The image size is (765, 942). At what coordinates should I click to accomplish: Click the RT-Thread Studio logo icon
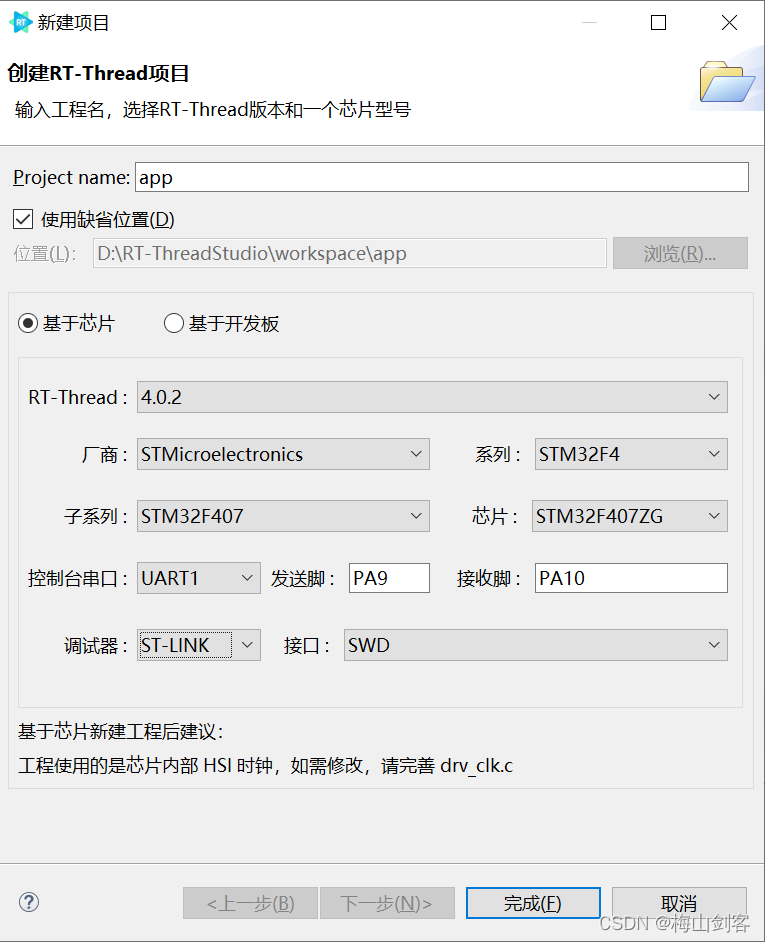pos(20,23)
